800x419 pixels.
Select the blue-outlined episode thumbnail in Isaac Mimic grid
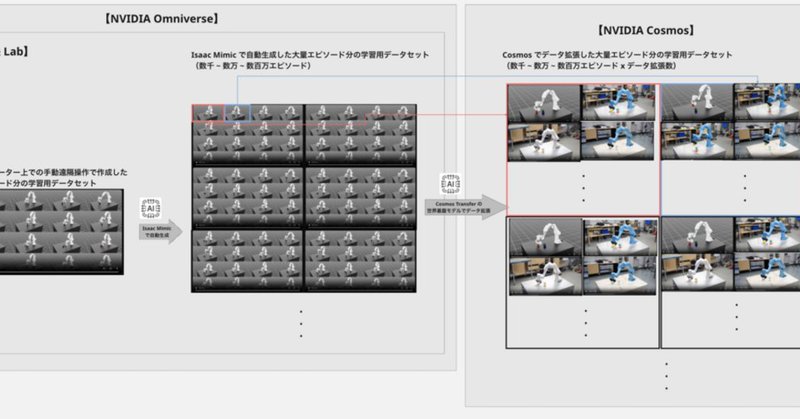[237, 113]
